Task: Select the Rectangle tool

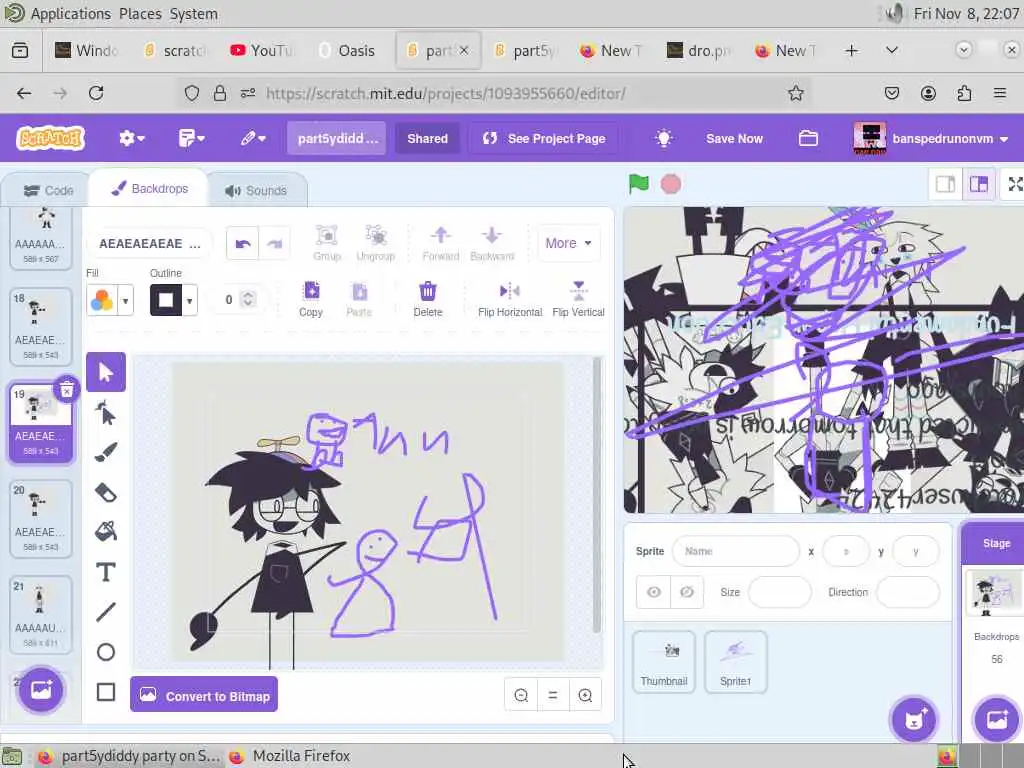Action: tap(106, 692)
